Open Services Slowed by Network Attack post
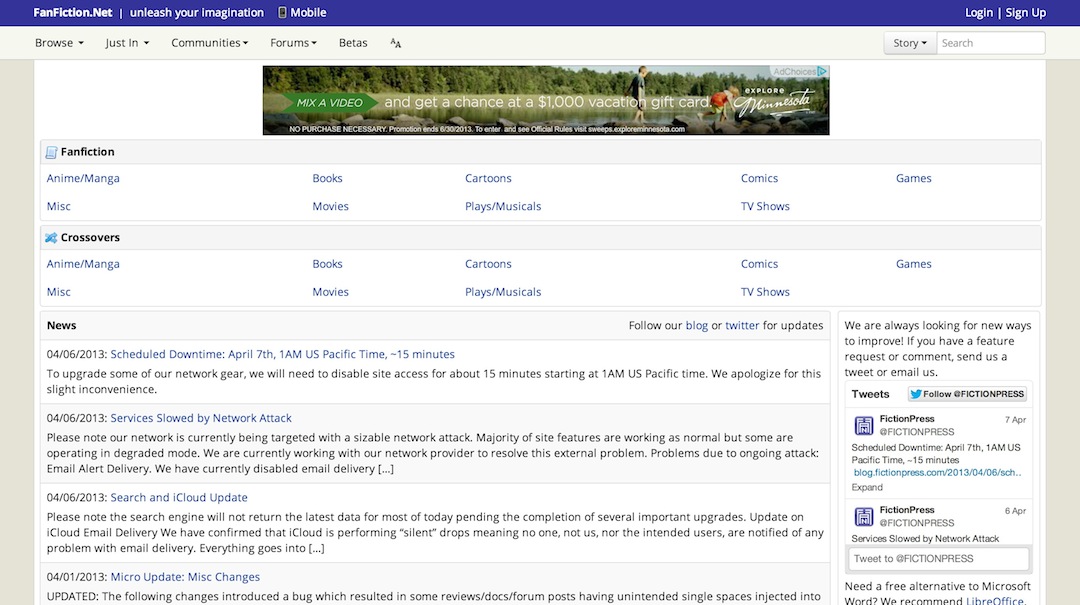The width and height of the screenshot is (1080, 605). click(201, 418)
